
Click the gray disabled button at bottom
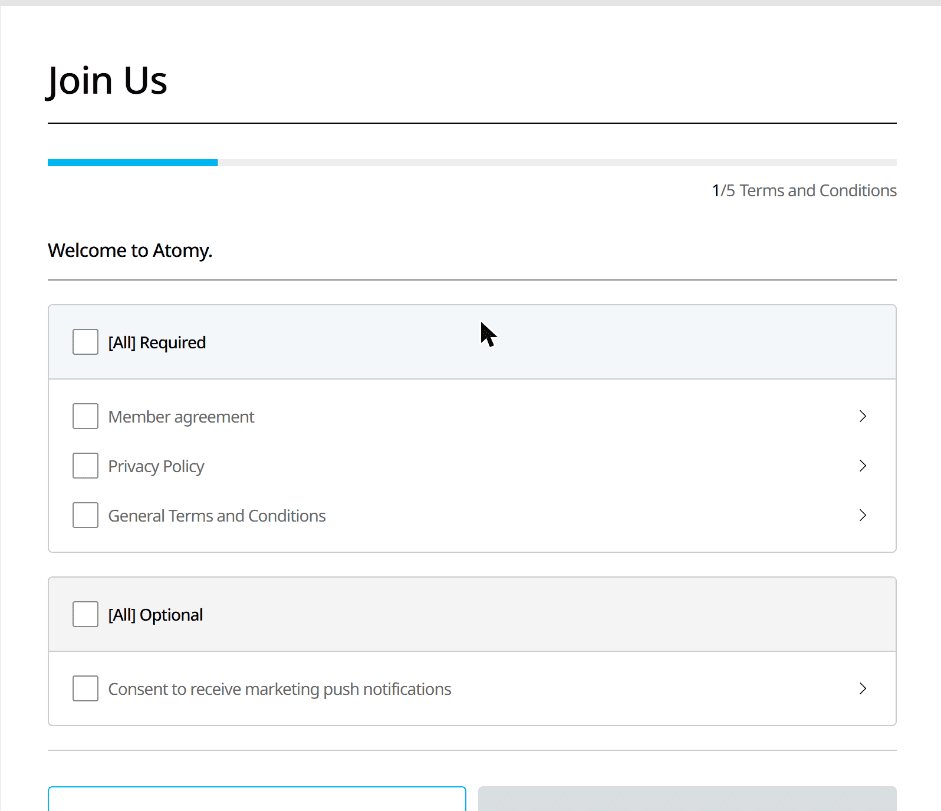coord(687,798)
